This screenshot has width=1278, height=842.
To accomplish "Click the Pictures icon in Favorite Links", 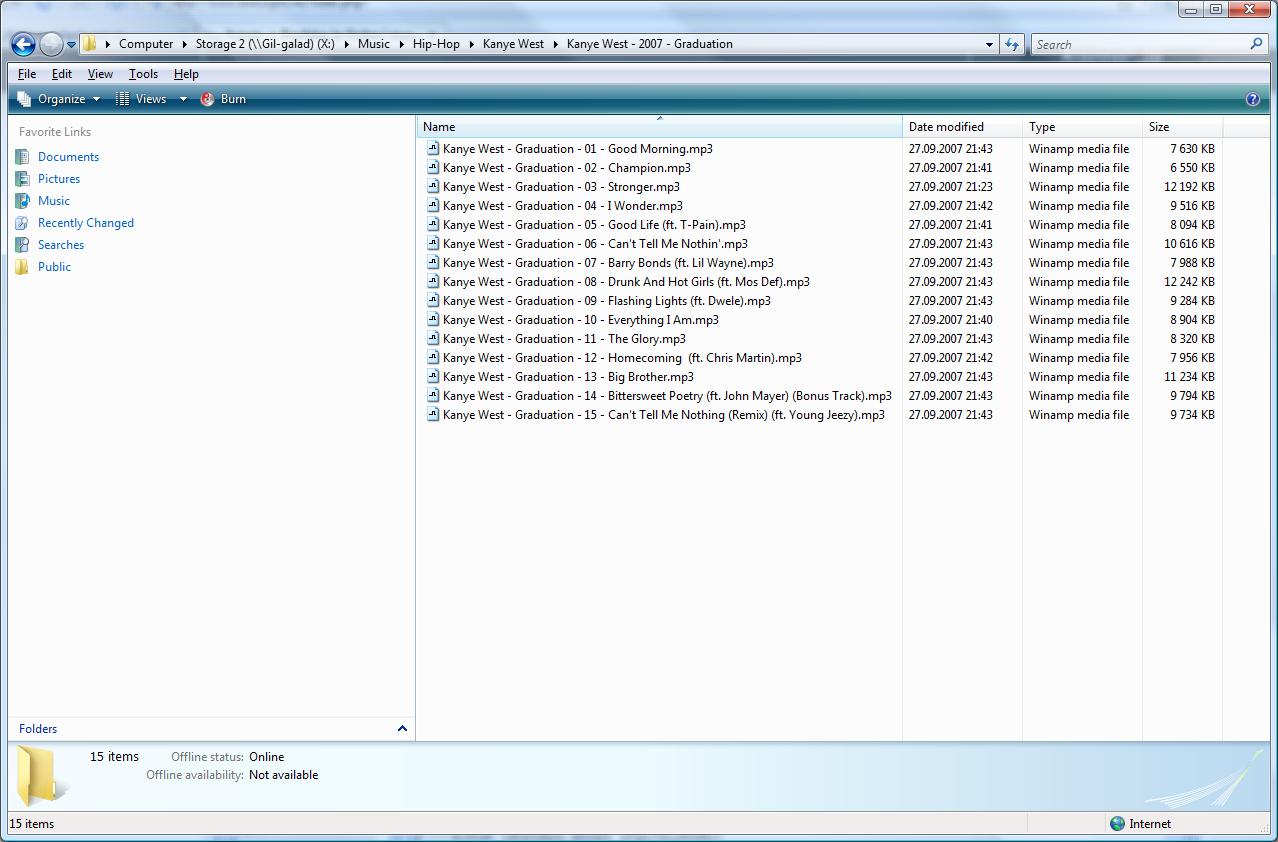I will pyautogui.click(x=22, y=179).
